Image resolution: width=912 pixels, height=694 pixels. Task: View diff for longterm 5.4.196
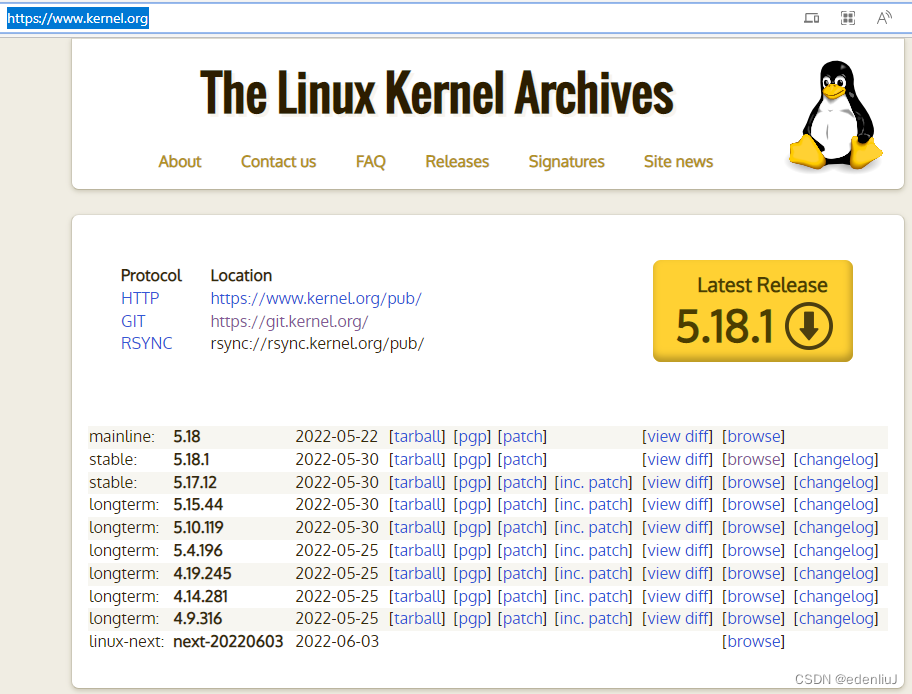point(678,550)
